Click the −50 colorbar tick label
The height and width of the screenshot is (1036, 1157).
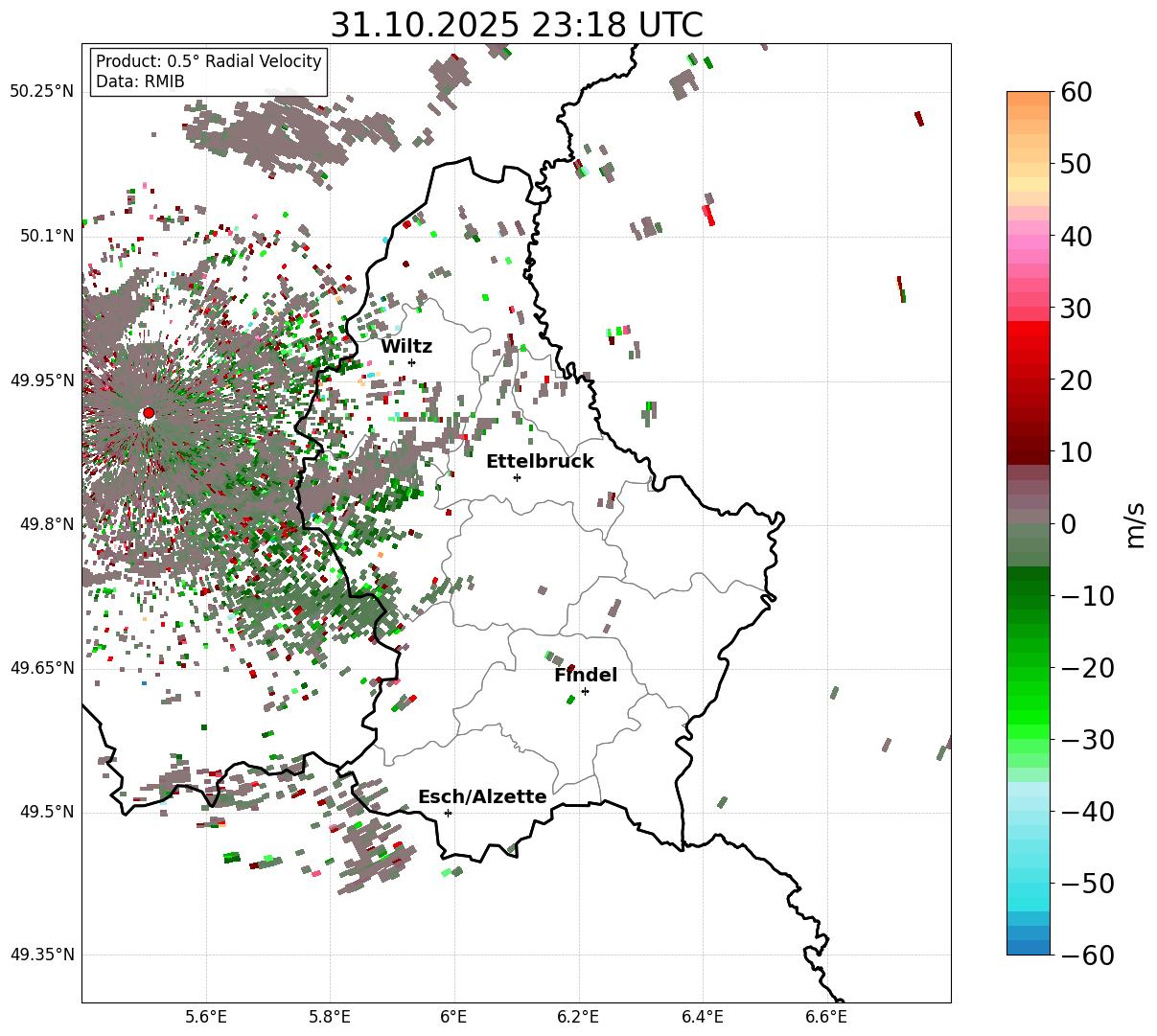point(1088,883)
